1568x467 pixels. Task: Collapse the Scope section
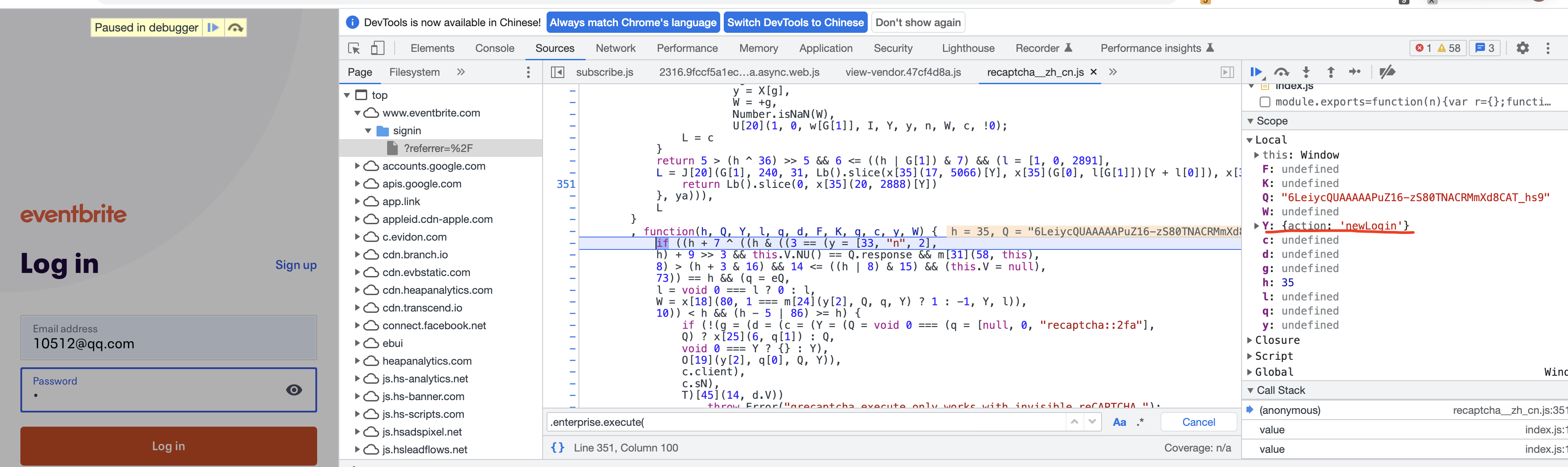(1250, 121)
